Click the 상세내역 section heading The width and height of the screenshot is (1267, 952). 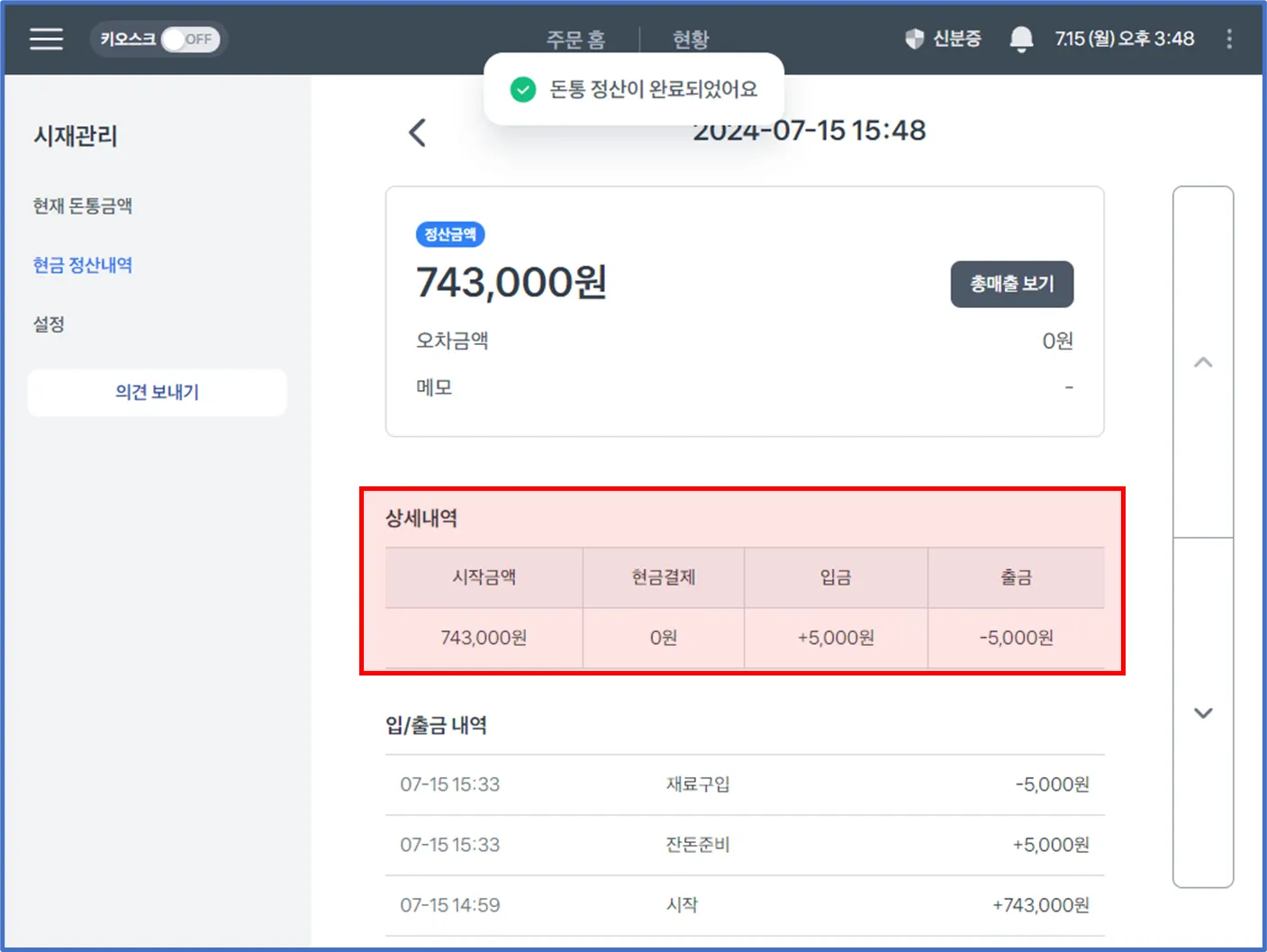point(421,518)
